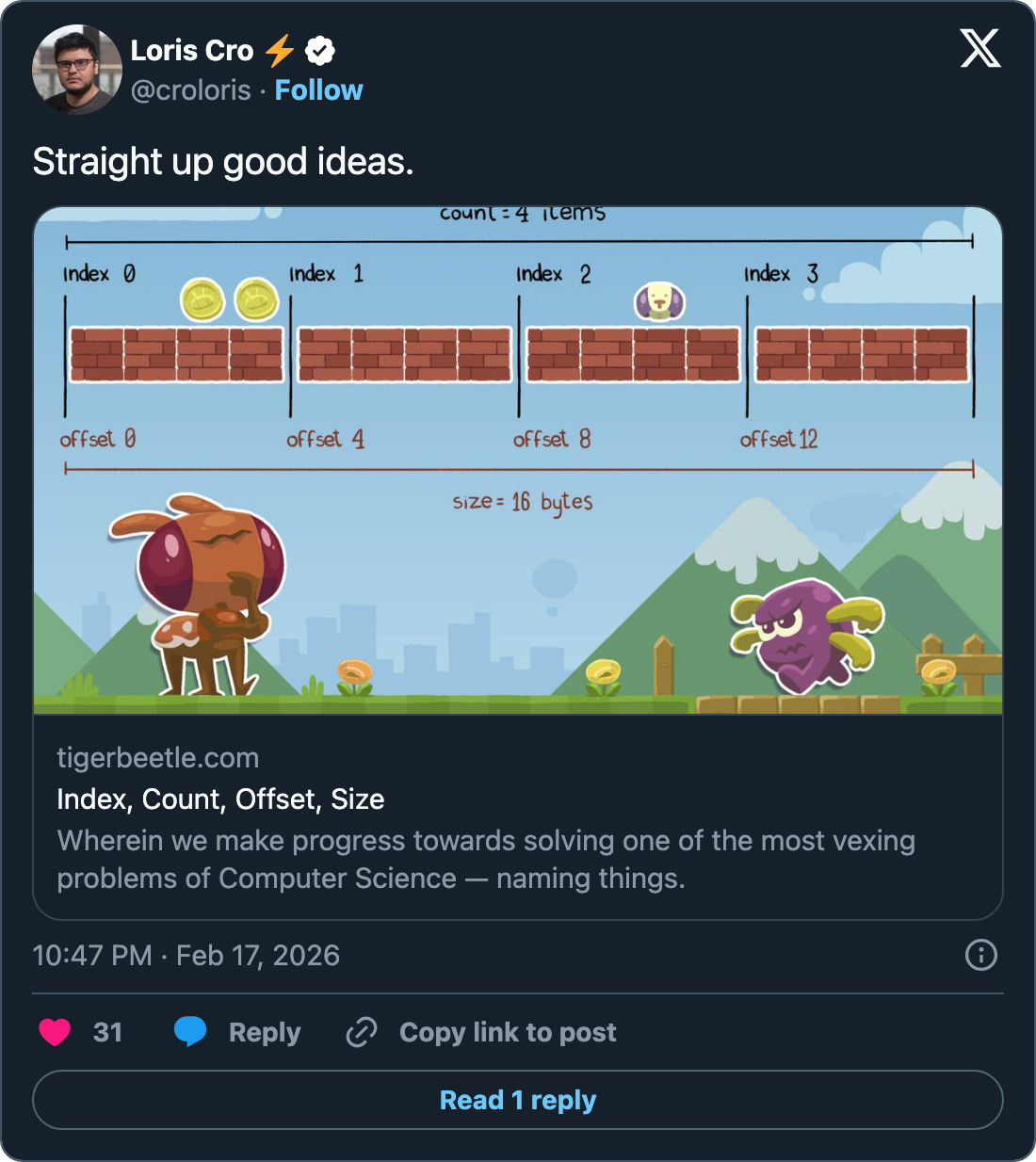This screenshot has width=1036, height=1162.
Task: Click the 31 likes count
Action: tap(107, 1032)
